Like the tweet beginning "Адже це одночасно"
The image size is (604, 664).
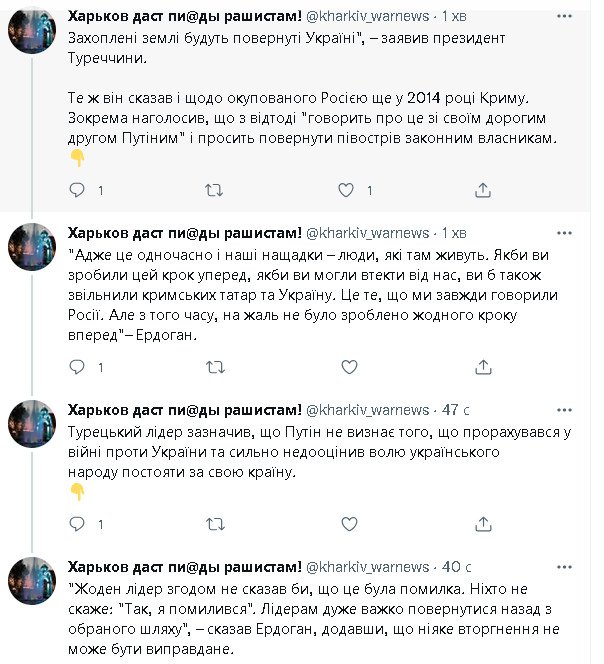click(347, 368)
